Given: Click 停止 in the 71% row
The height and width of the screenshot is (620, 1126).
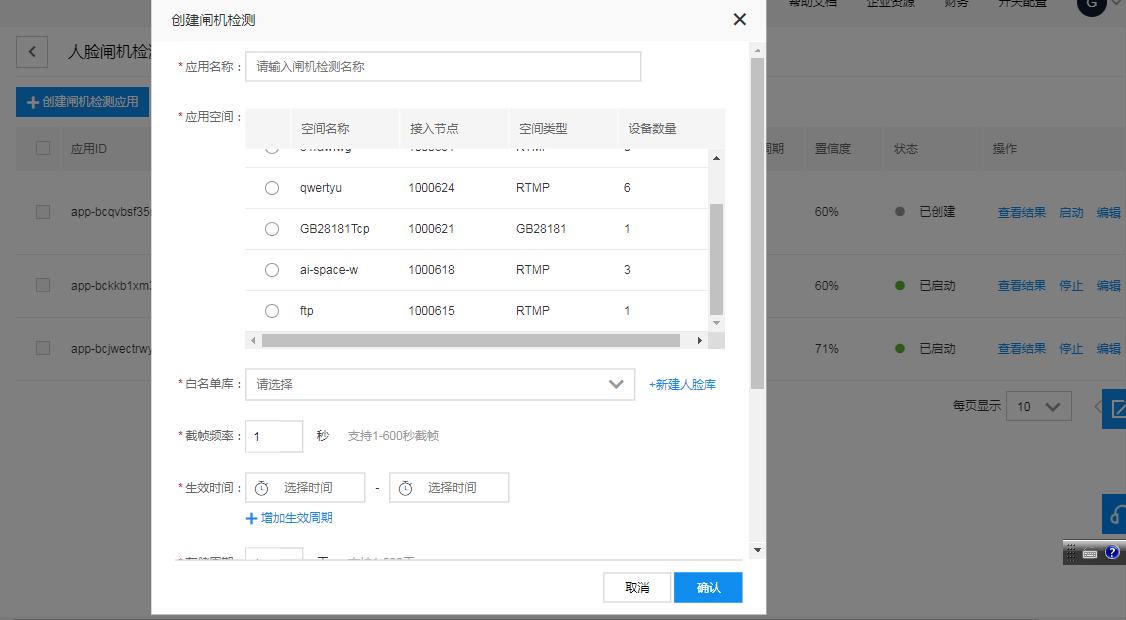Looking at the screenshot, I should coord(1071,348).
